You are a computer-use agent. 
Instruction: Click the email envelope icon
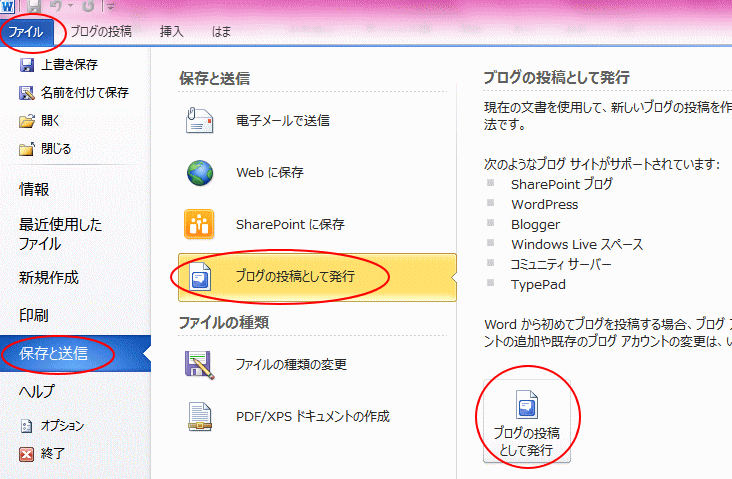click(x=200, y=121)
